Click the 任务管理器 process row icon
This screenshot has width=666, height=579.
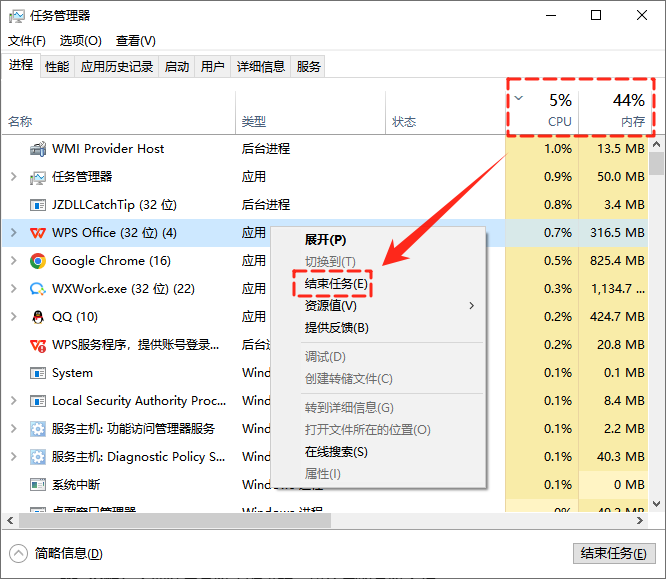point(38,177)
